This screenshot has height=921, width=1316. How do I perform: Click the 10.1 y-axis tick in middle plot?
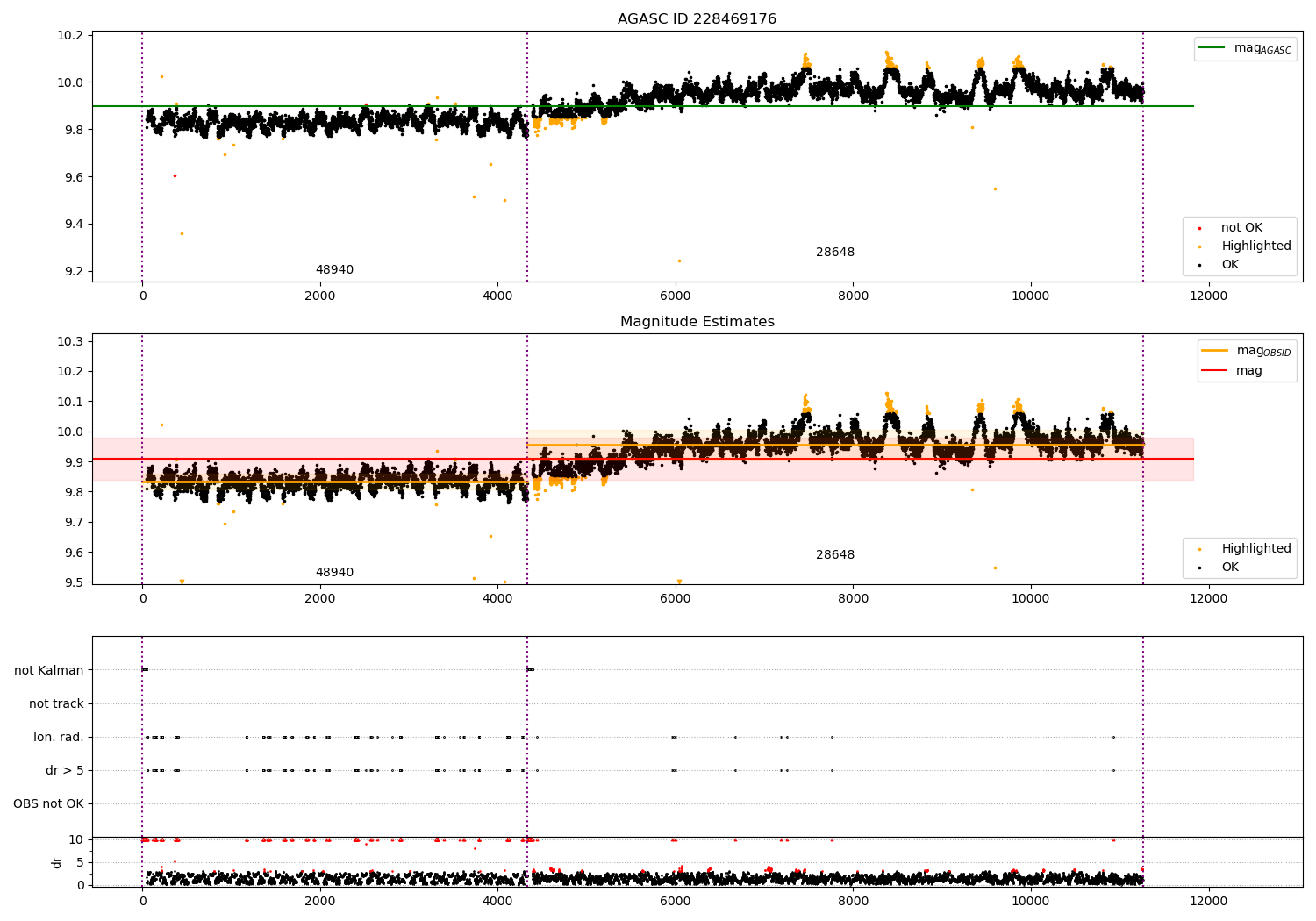coord(70,402)
